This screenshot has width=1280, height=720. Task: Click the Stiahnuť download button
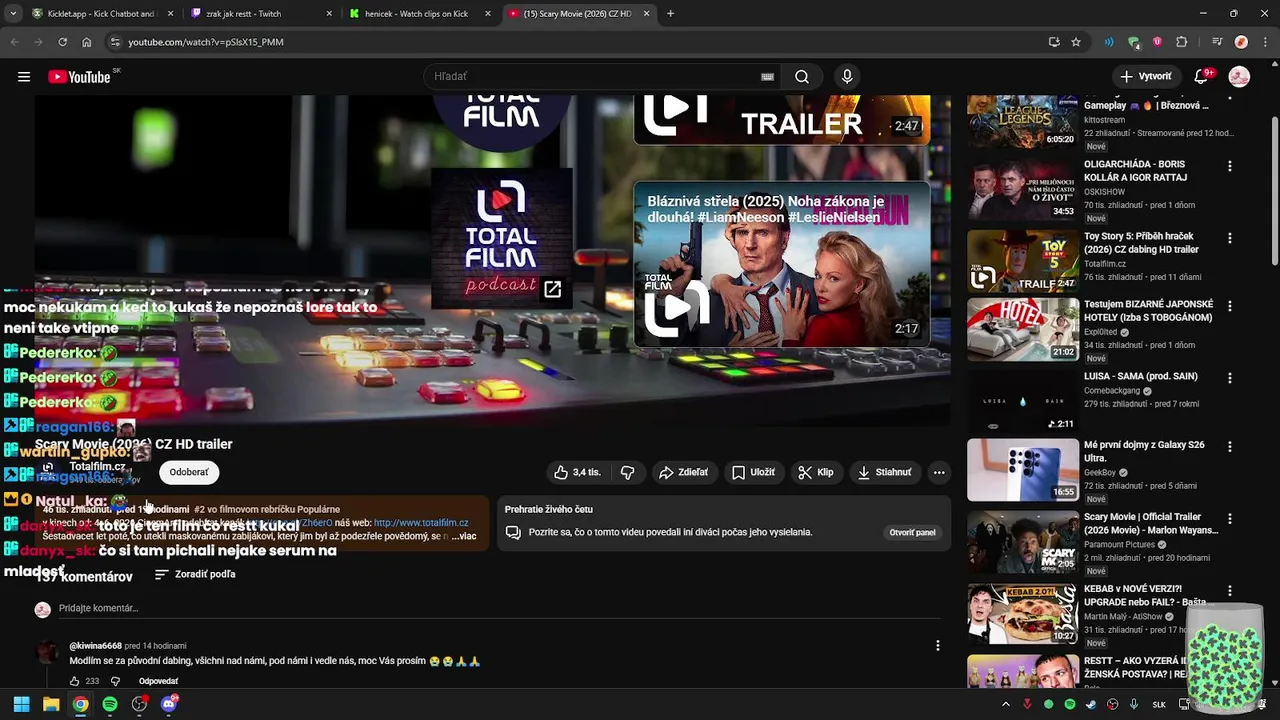pyautogui.click(x=884, y=472)
